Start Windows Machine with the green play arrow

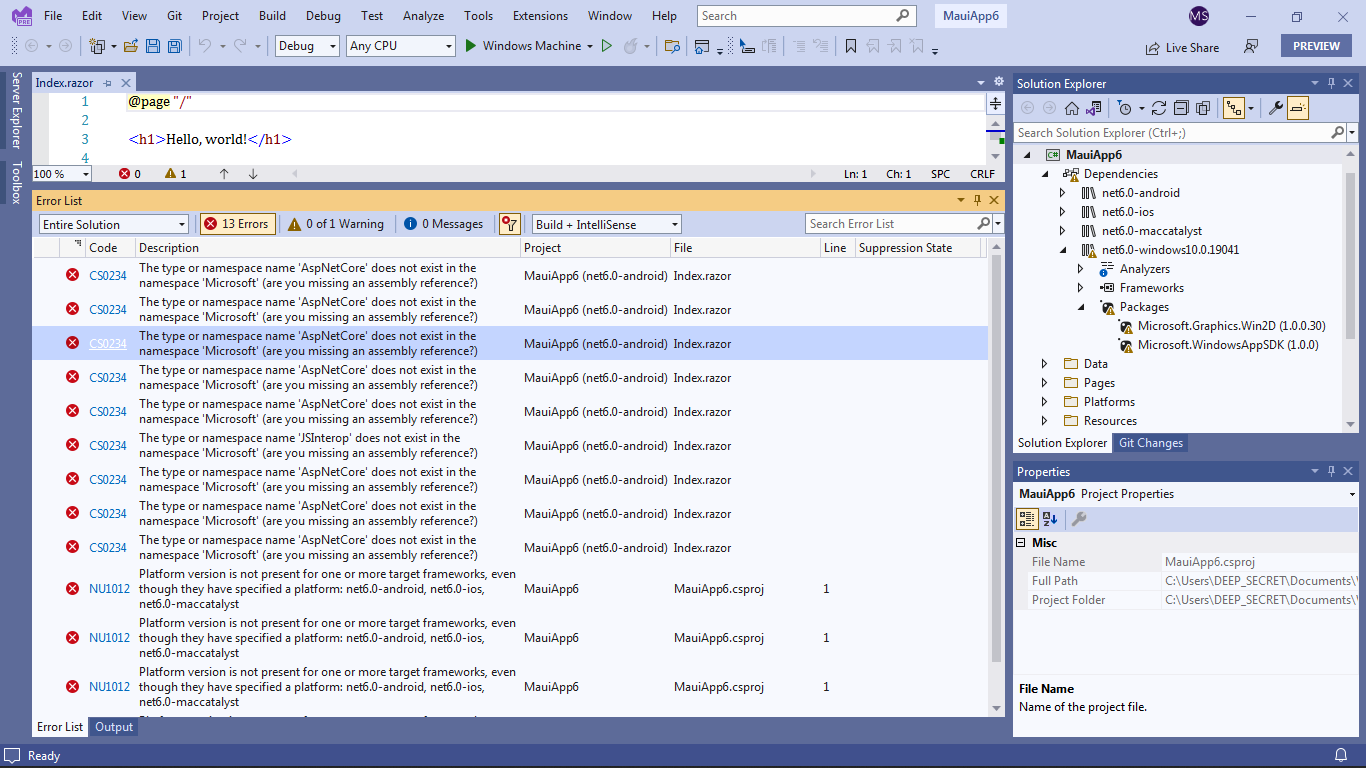(x=471, y=46)
